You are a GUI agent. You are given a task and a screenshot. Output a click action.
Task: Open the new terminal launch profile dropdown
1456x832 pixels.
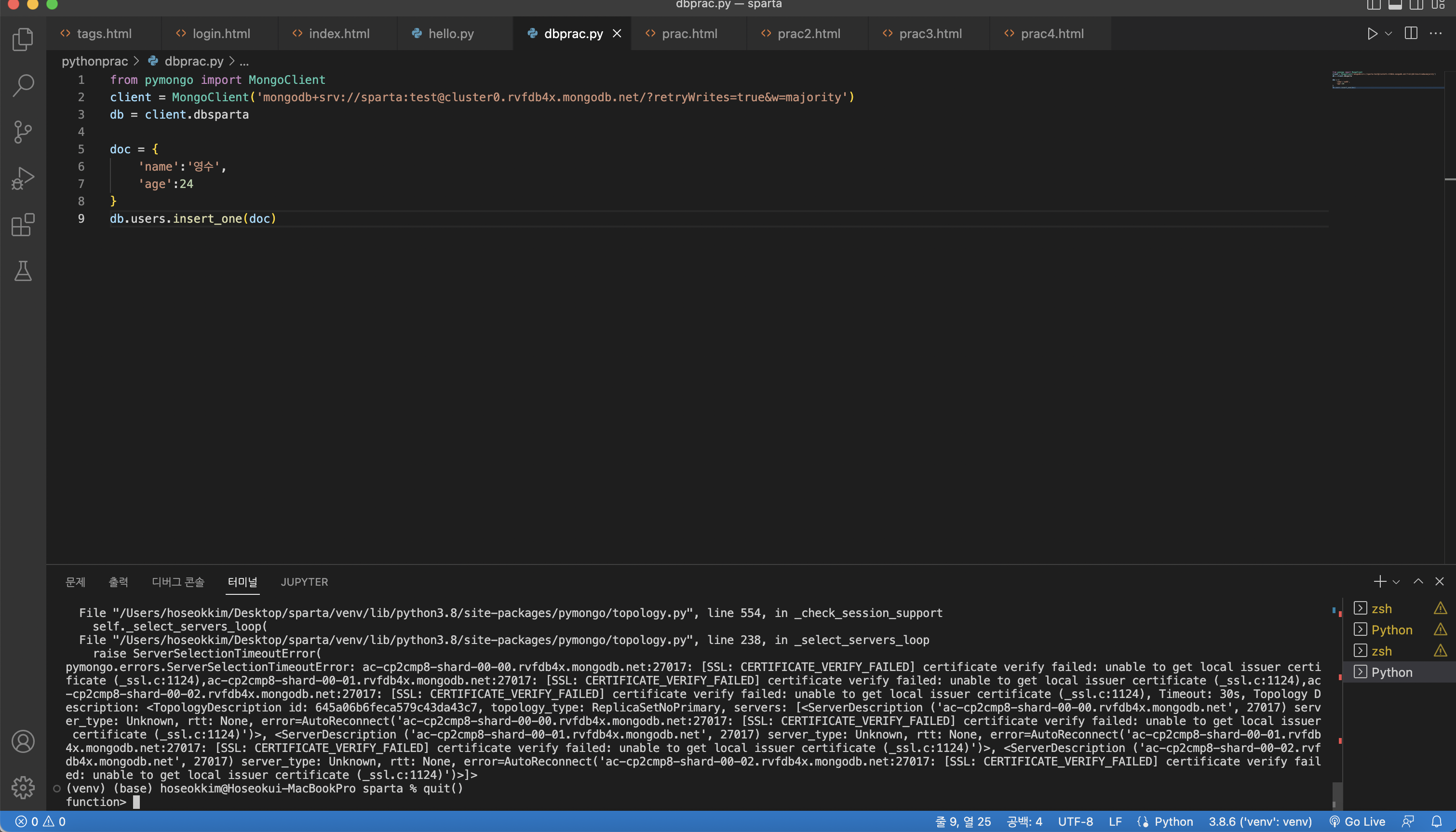[1396, 582]
